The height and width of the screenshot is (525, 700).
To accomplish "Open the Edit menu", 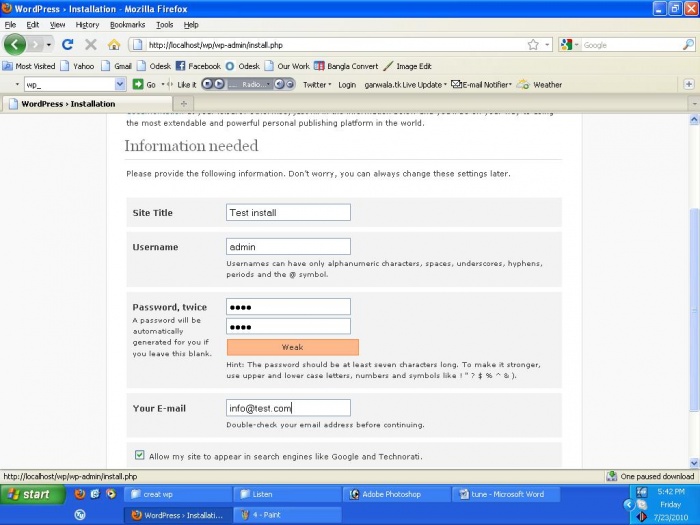I will pyautogui.click(x=33, y=25).
